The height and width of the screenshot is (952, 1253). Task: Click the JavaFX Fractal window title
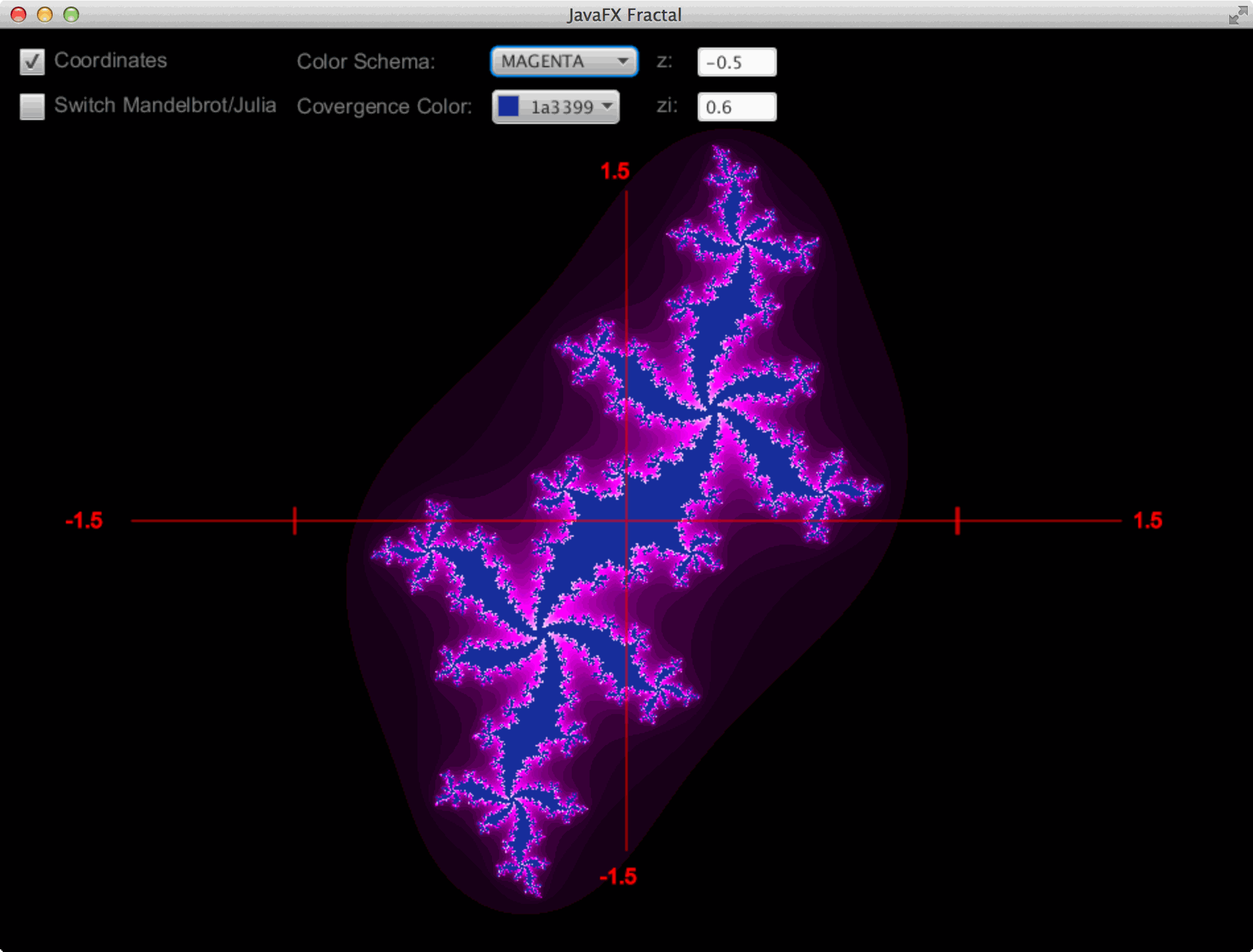point(624,15)
